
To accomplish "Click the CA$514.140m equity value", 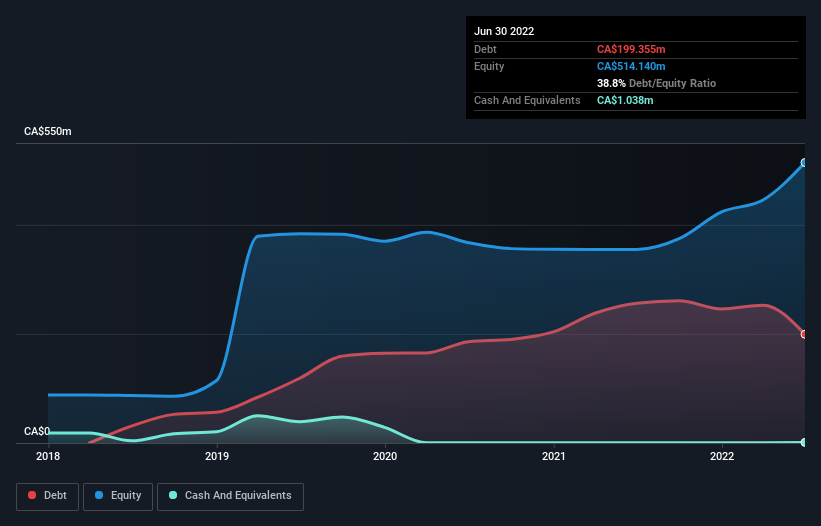I will (631, 66).
